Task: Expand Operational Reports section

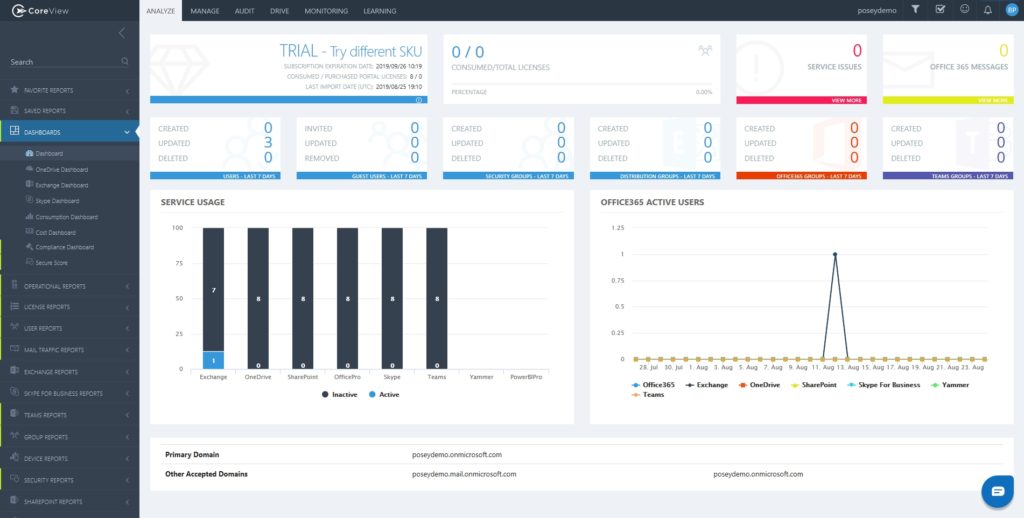Action: [69, 286]
